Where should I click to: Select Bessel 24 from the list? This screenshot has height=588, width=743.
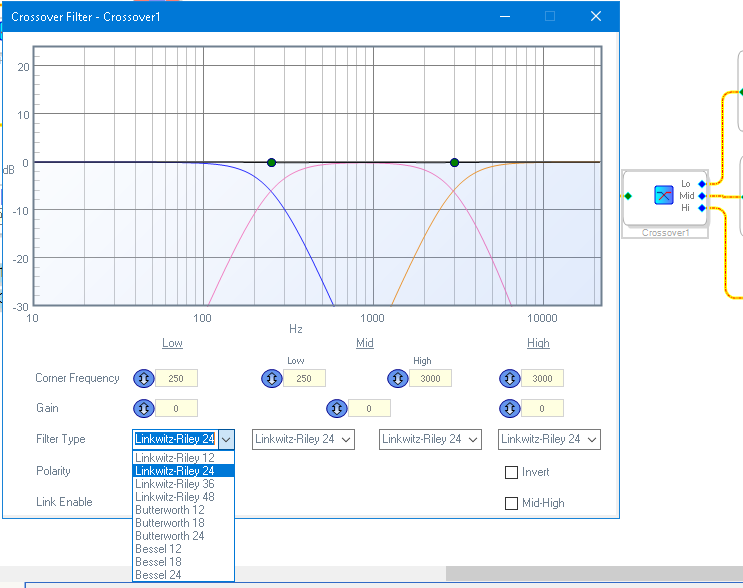(x=183, y=575)
